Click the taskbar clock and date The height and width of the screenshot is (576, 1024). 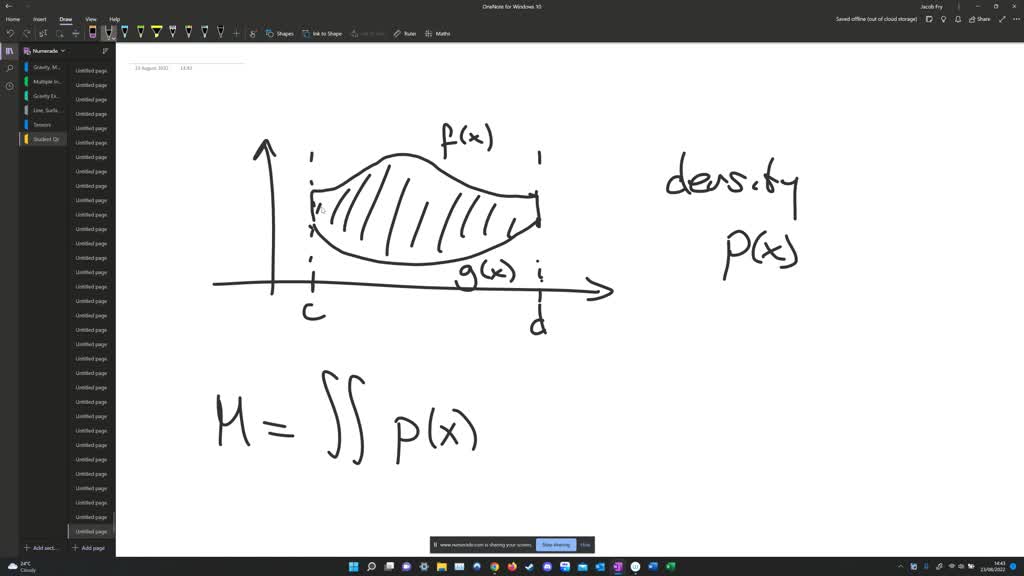[995, 566]
